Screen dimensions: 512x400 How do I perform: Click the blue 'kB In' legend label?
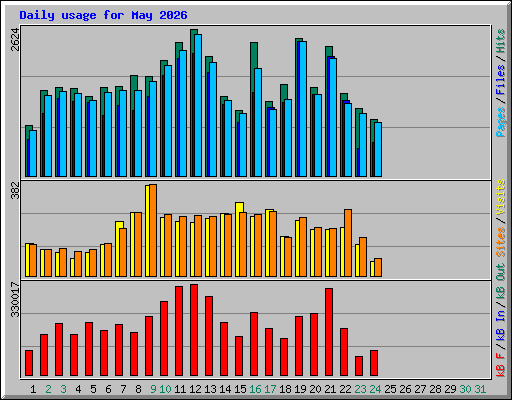[501, 325]
